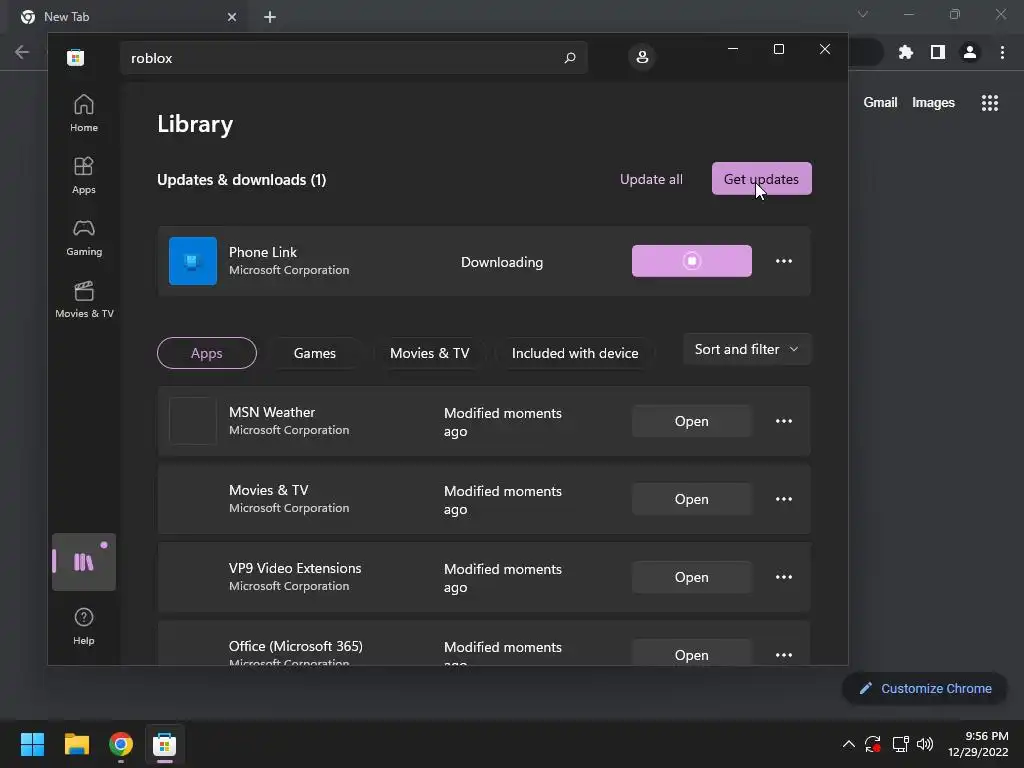The height and width of the screenshot is (768, 1024).
Task: Open Help in the Store sidebar
Action: [x=84, y=626]
